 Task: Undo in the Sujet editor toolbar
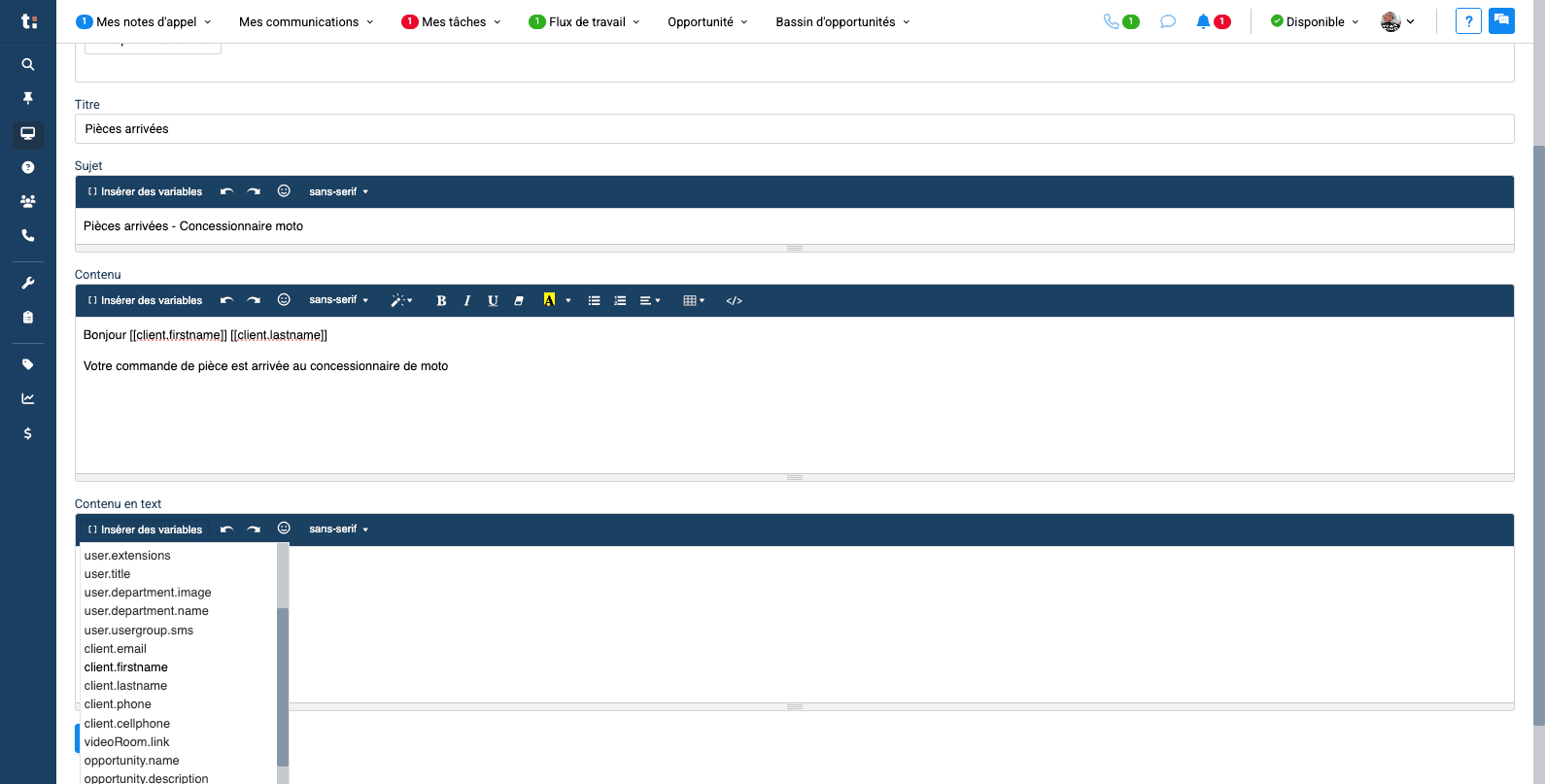226,191
